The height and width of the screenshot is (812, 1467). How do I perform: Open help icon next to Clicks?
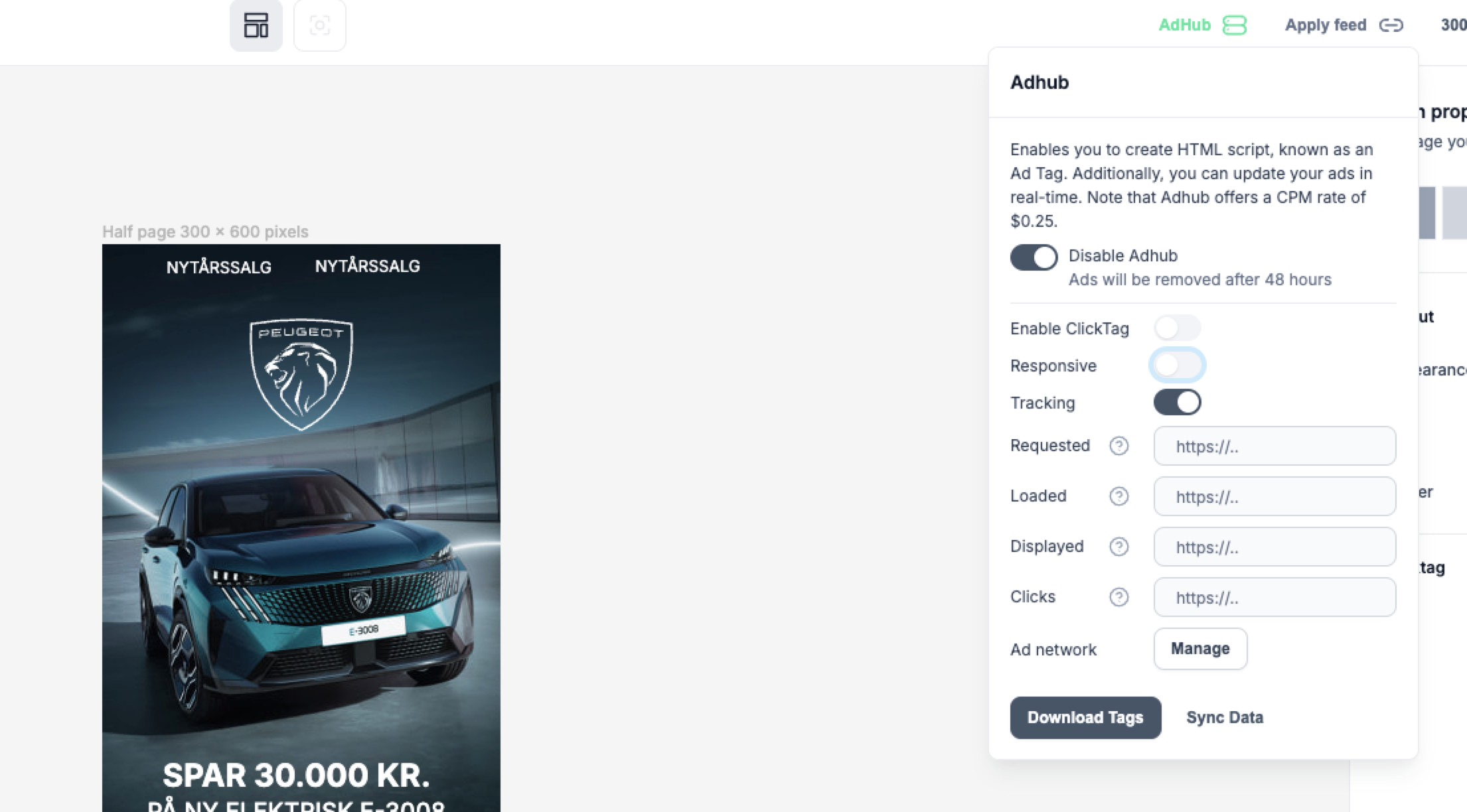1119,597
